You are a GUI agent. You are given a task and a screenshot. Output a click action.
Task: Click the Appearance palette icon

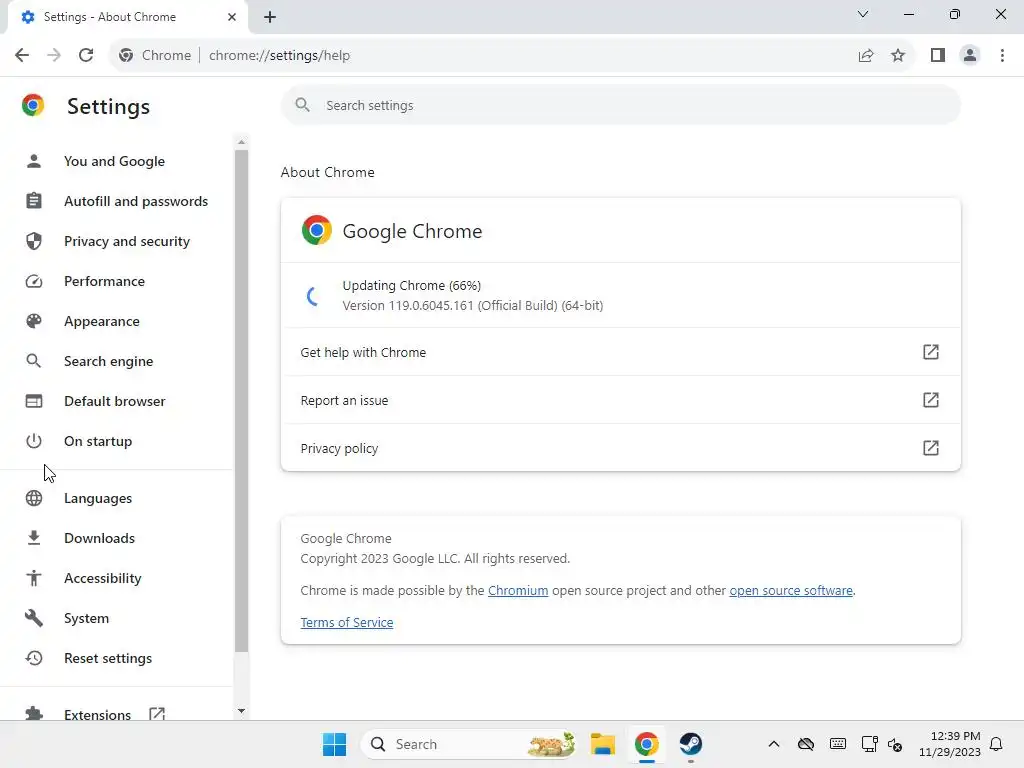(x=34, y=321)
